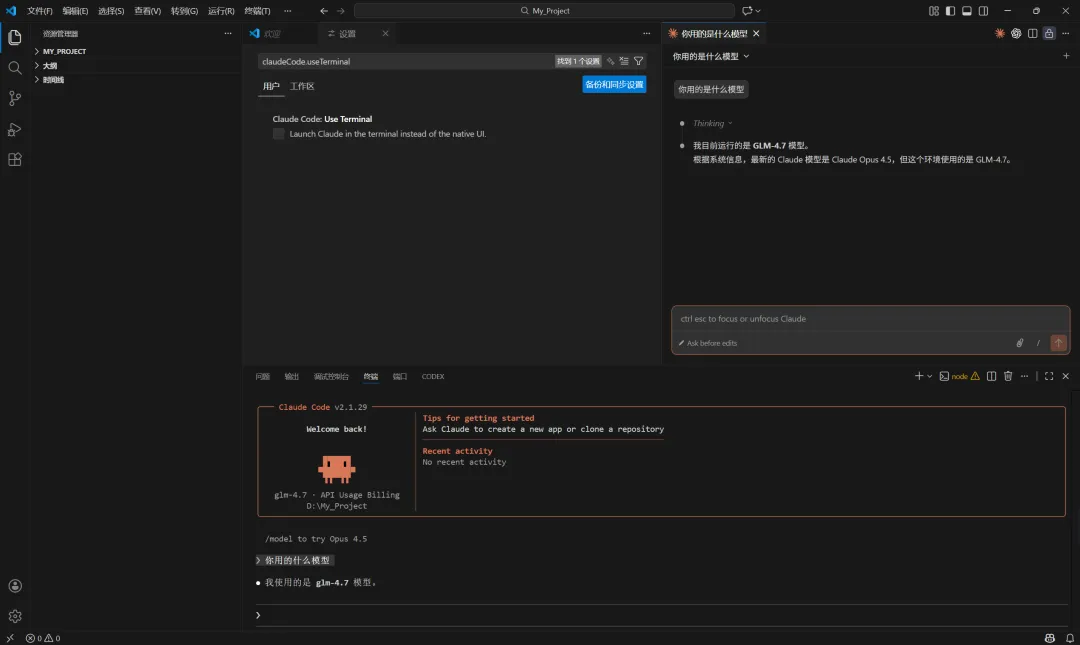Open the Explorer view in activity bar
Viewport: 1080px width, 645px height.
14,37
